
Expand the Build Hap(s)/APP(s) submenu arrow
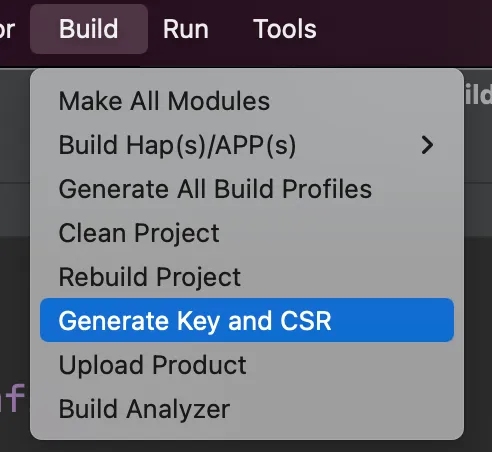coord(427,145)
